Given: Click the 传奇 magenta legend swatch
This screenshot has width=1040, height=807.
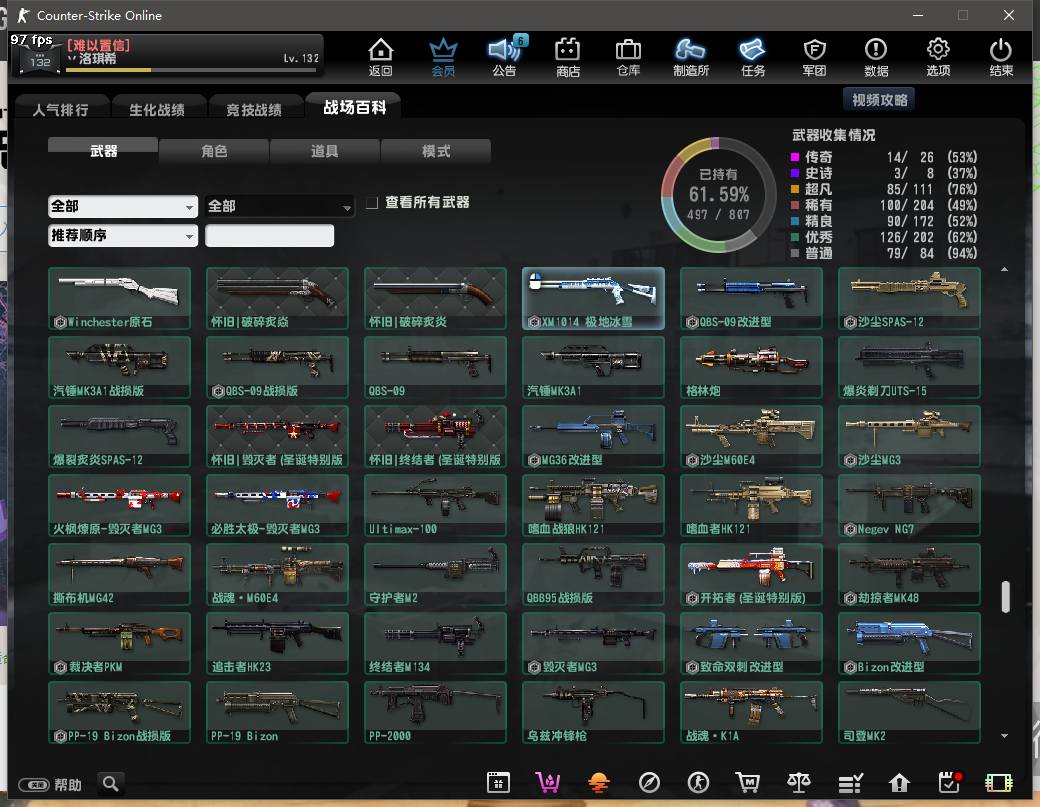Looking at the screenshot, I should tap(795, 157).
